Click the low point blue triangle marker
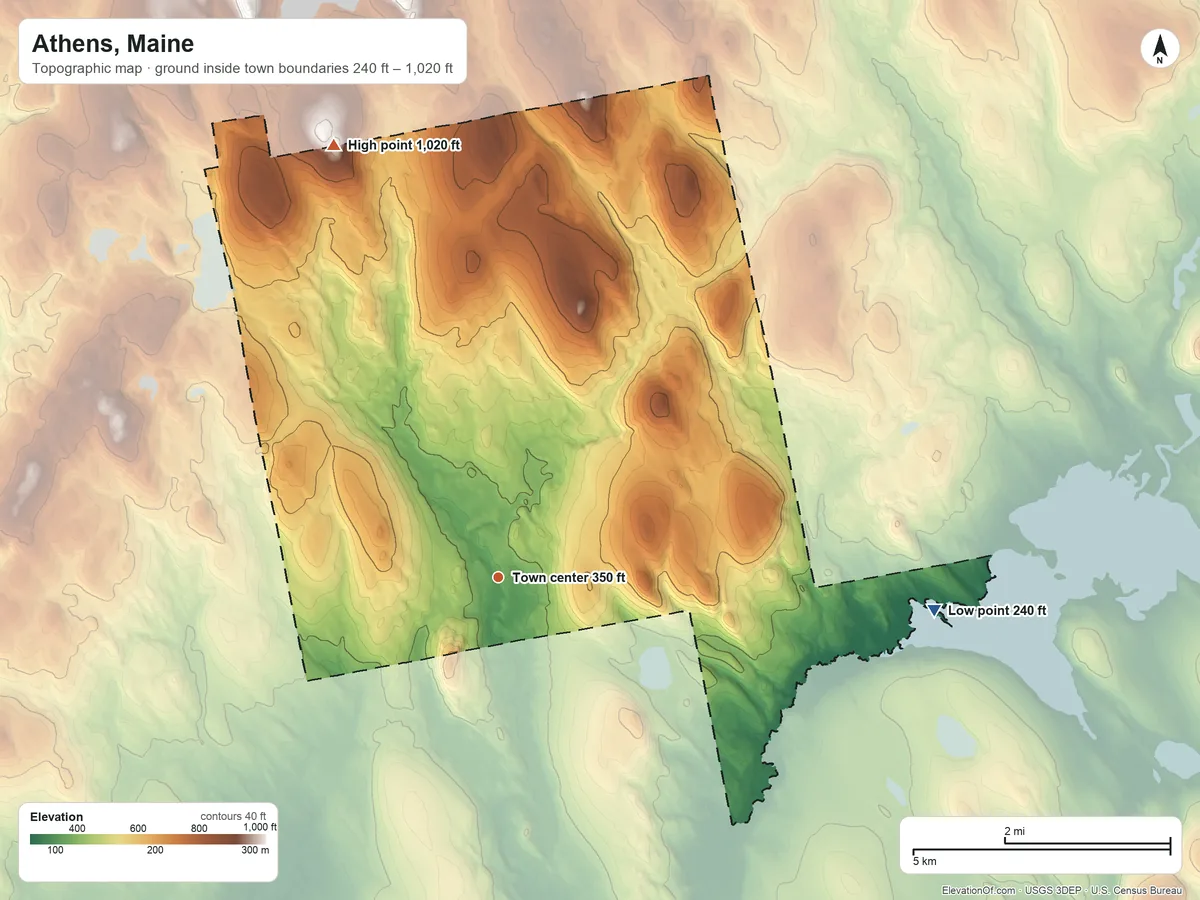Viewport: 1200px width, 900px height. pos(934,610)
